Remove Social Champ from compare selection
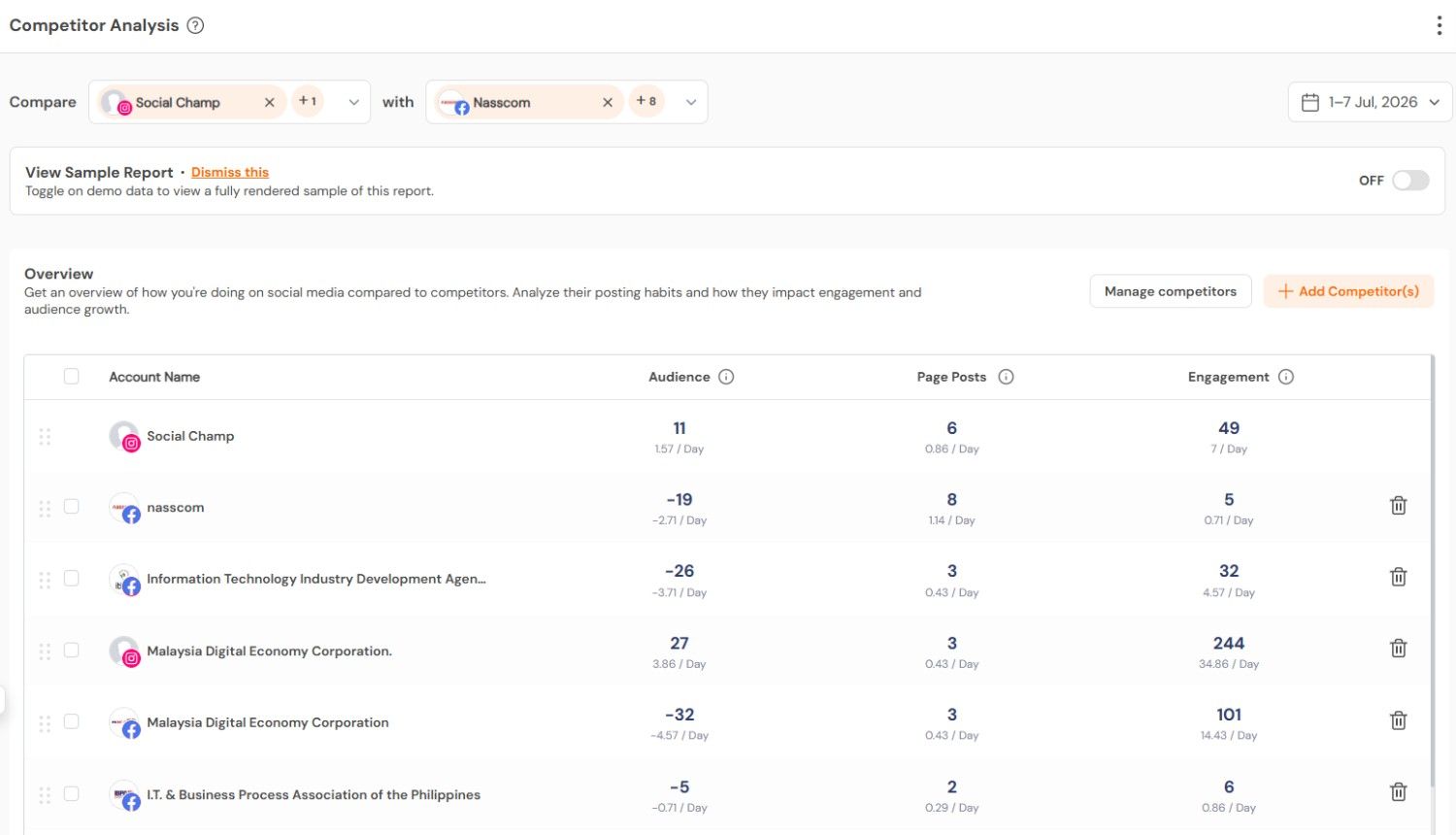This screenshot has height=835, width=1456. [269, 102]
